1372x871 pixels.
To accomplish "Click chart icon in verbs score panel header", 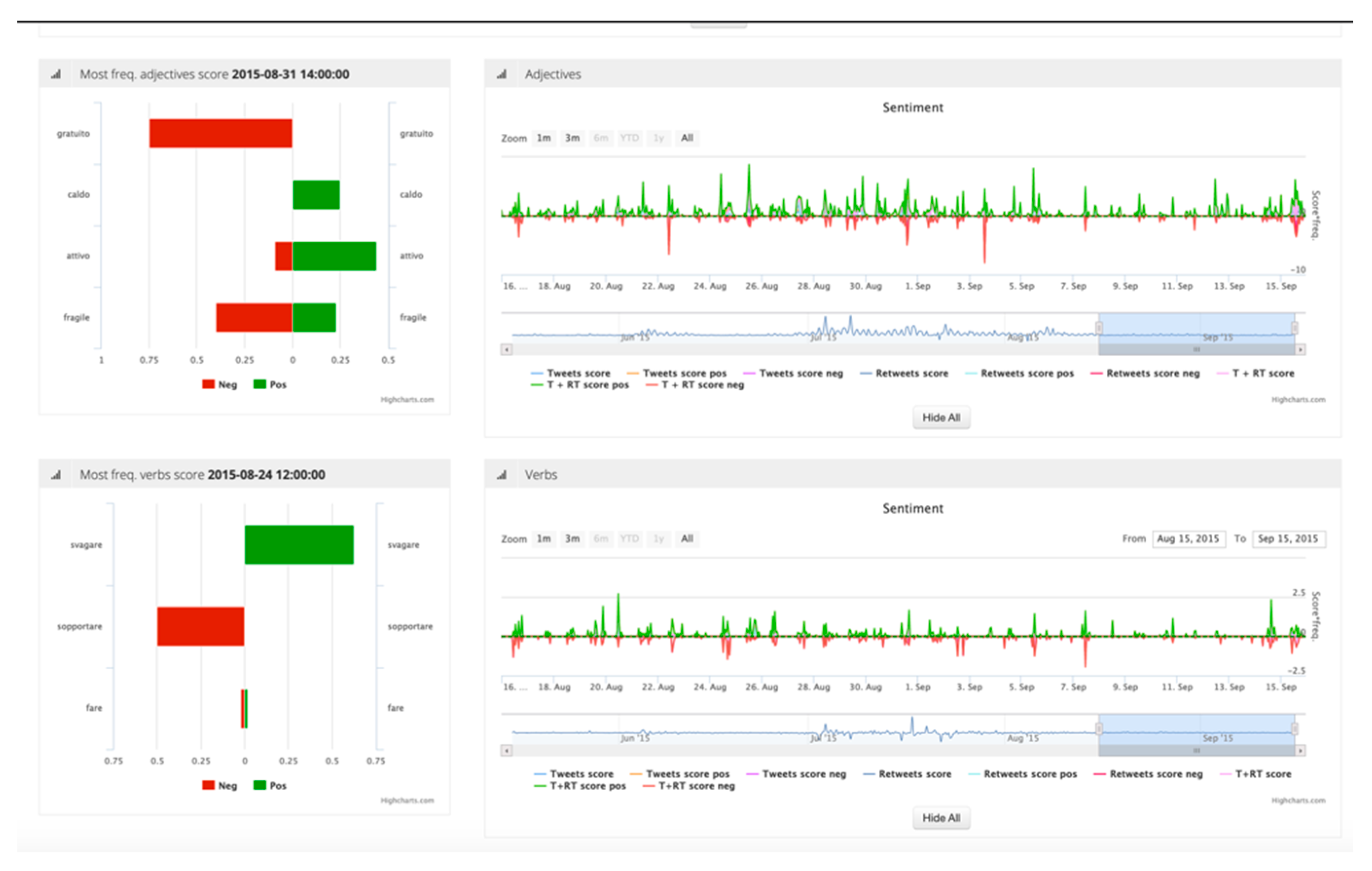I will pos(55,475).
